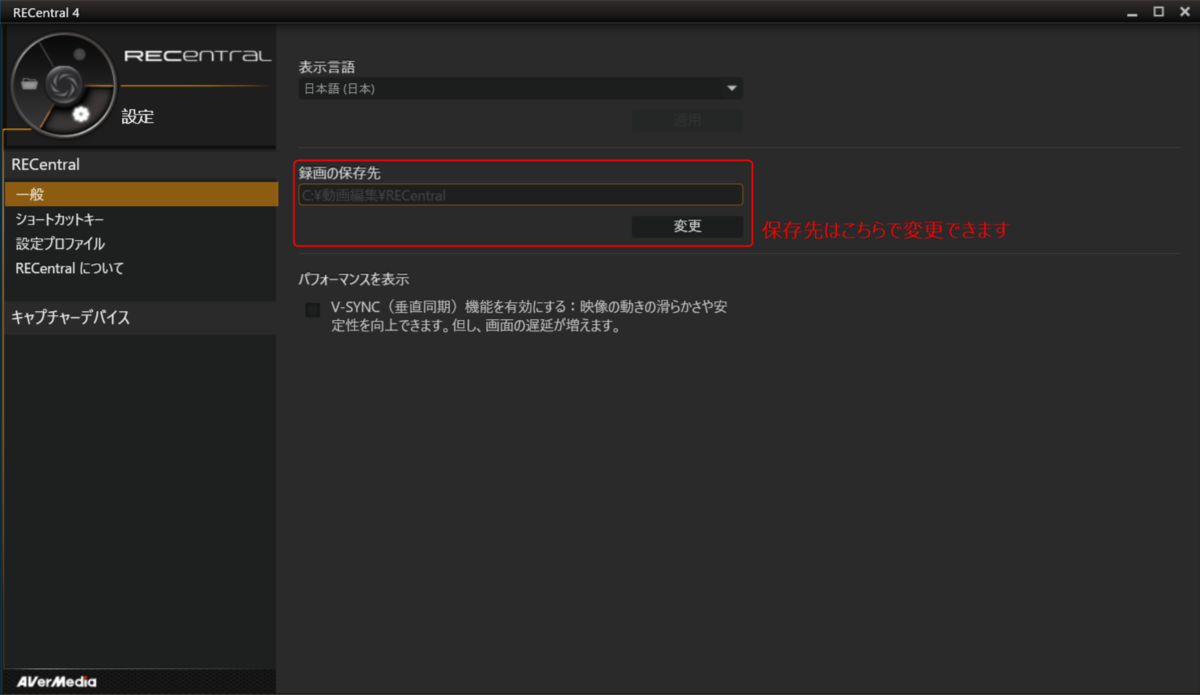Click the grayed-out 適用 button
Screen dimensions: 1200x695
tap(687, 120)
